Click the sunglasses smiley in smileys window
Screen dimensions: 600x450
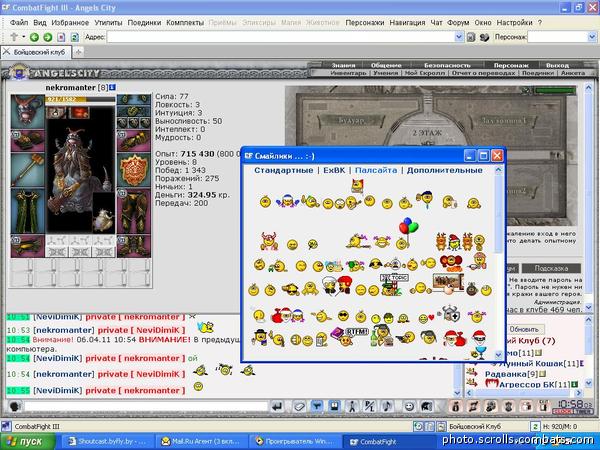point(344,316)
